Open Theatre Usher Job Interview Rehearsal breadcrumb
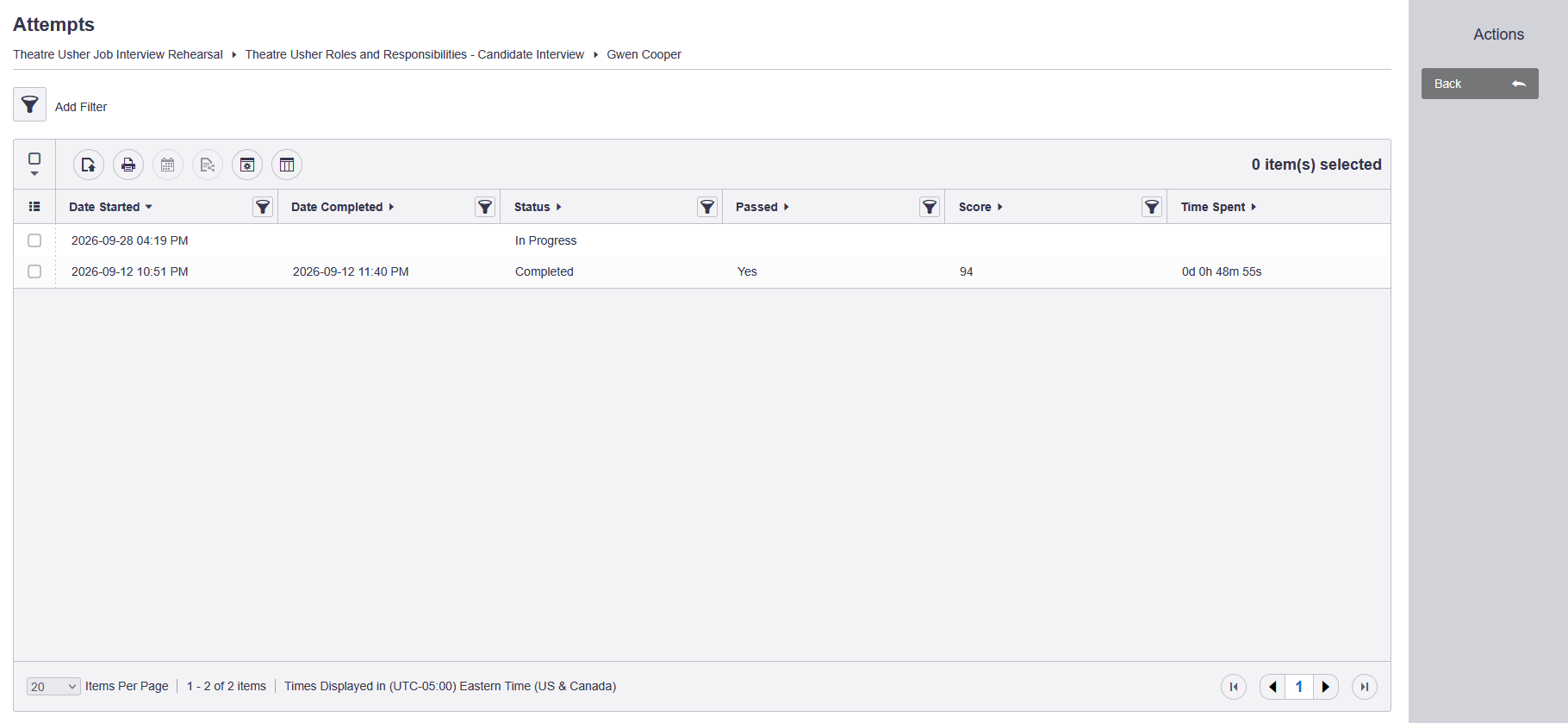The width and height of the screenshot is (1568, 723). (118, 54)
